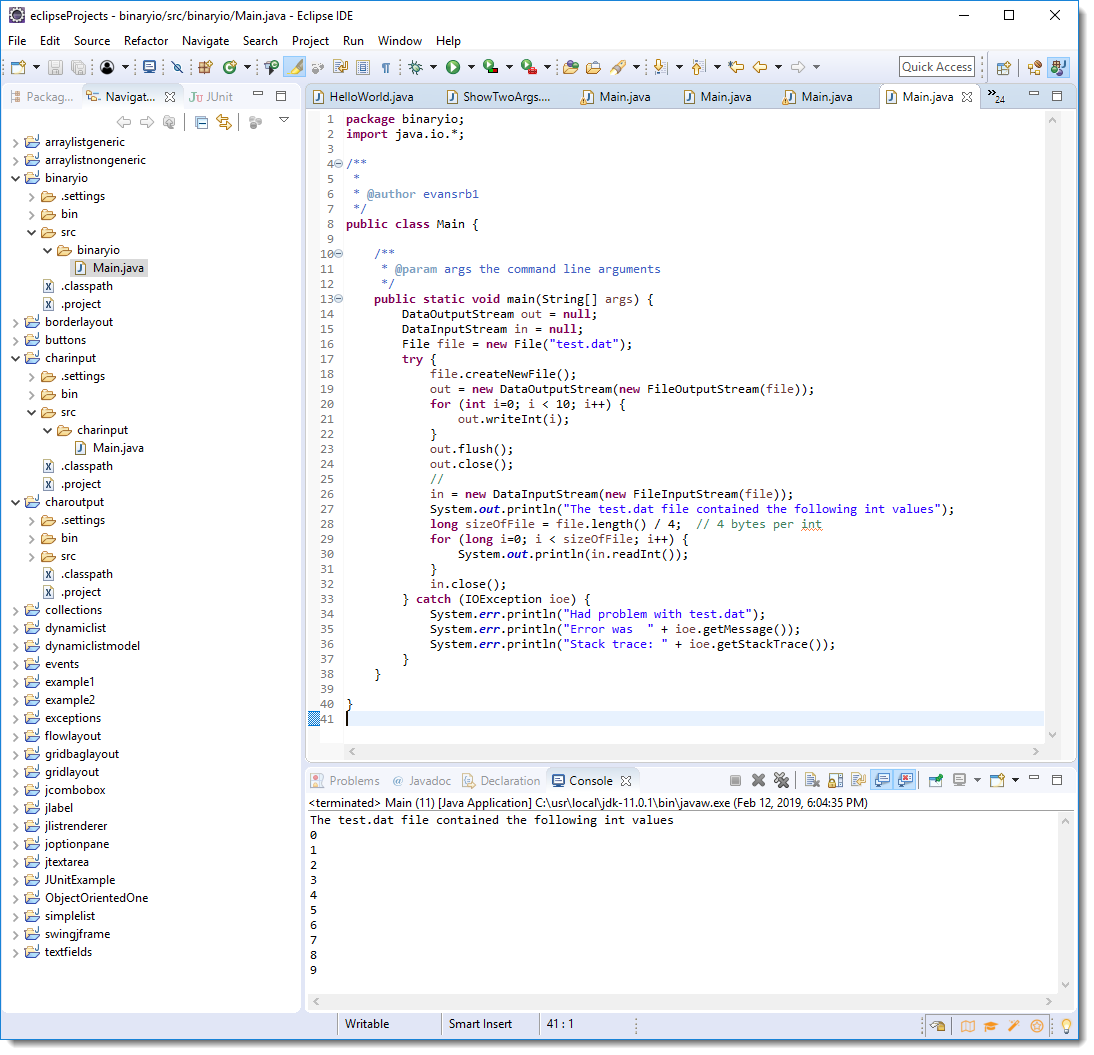1094x1055 pixels.
Task: Click the Open Task icon in toolbar
Action: pos(594,67)
